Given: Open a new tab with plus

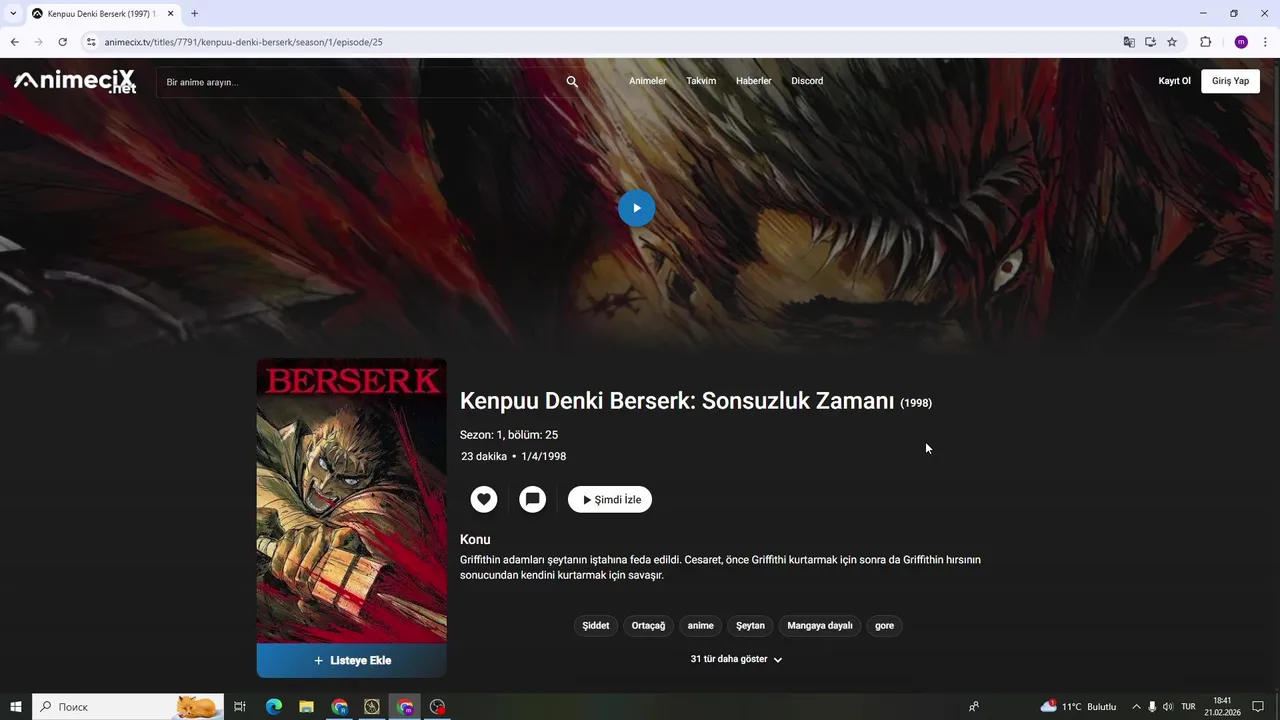Looking at the screenshot, I should (x=194, y=13).
